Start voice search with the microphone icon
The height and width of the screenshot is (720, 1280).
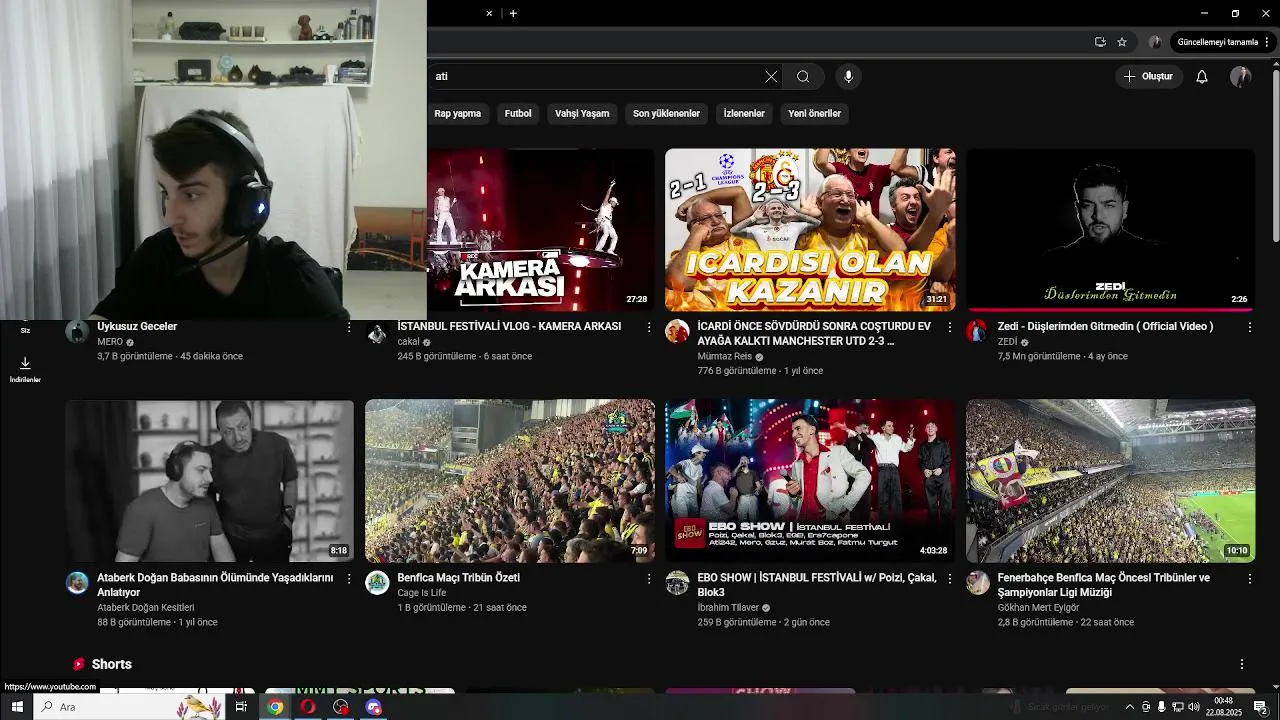(848, 76)
